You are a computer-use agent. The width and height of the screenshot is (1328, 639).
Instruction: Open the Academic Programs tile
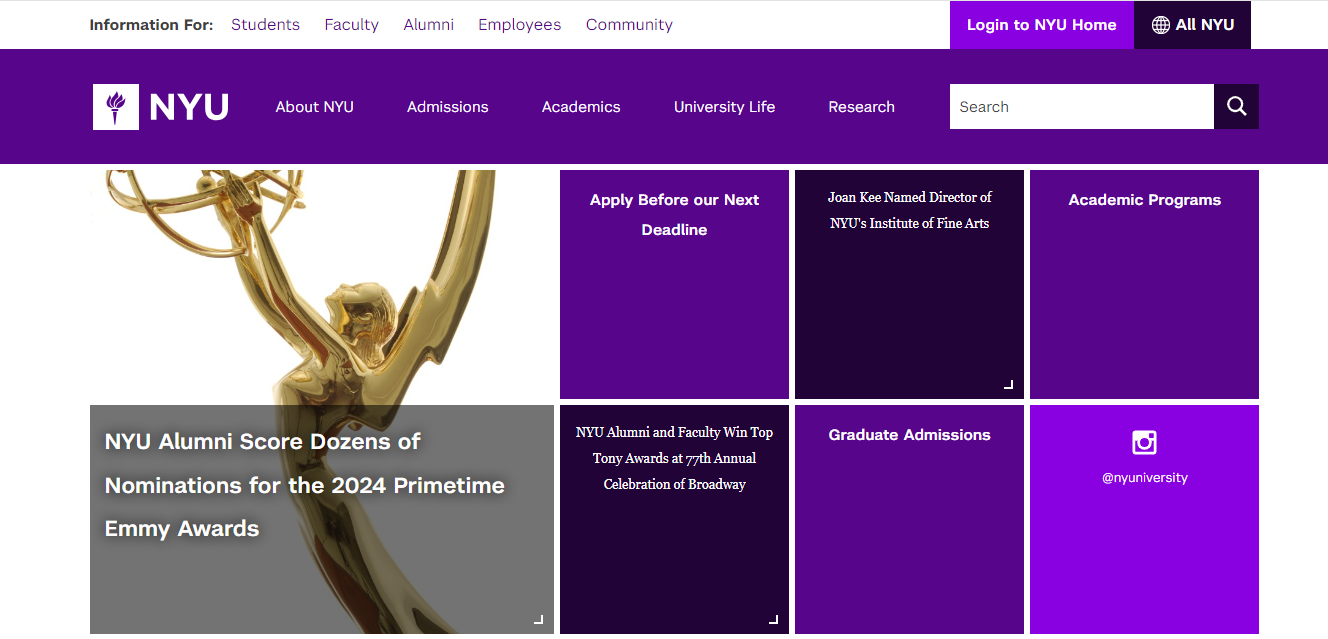tap(1144, 284)
